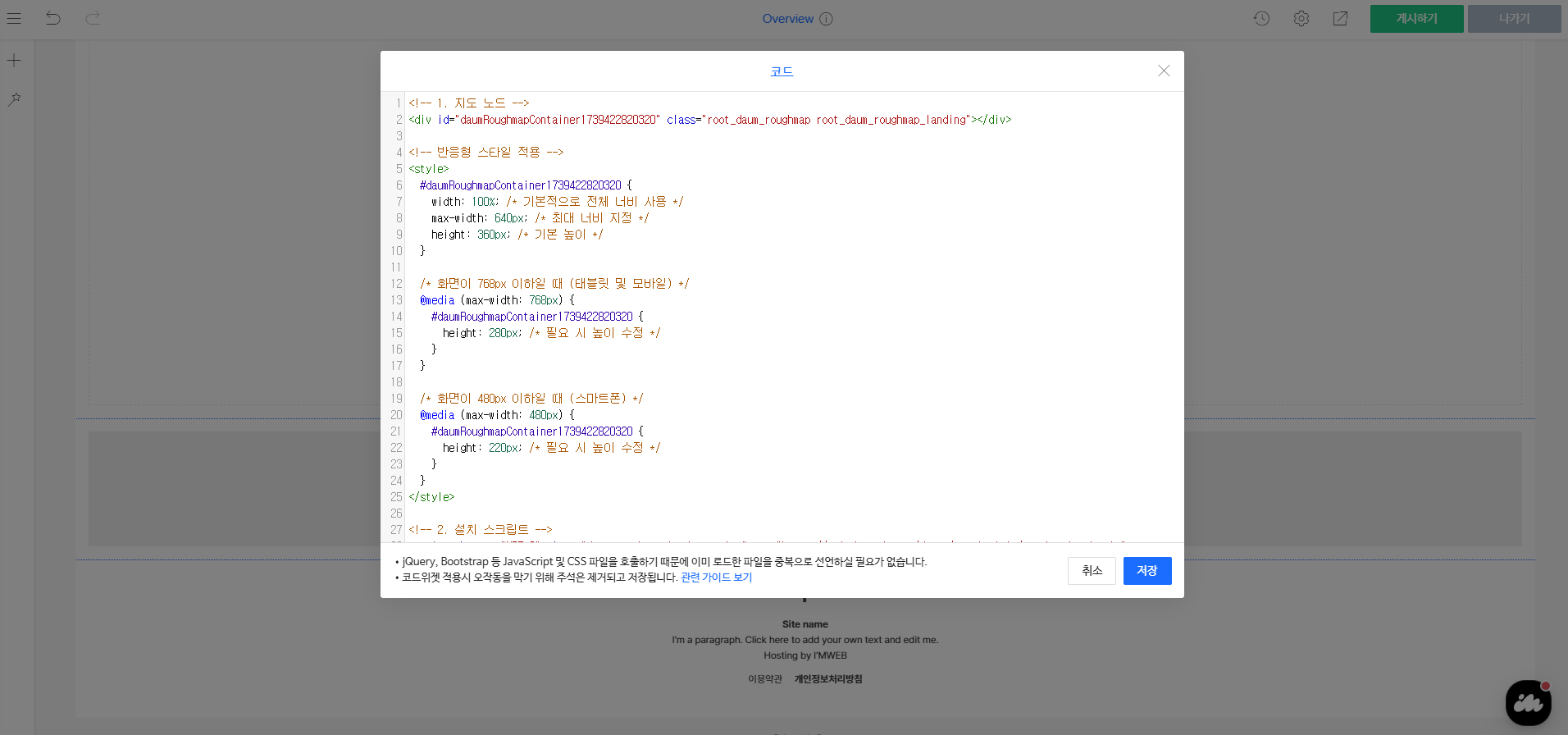Click the 개인정보처리방침 footer link
The height and width of the screenshot is (735, 1568).
click(x=828, y=679)
